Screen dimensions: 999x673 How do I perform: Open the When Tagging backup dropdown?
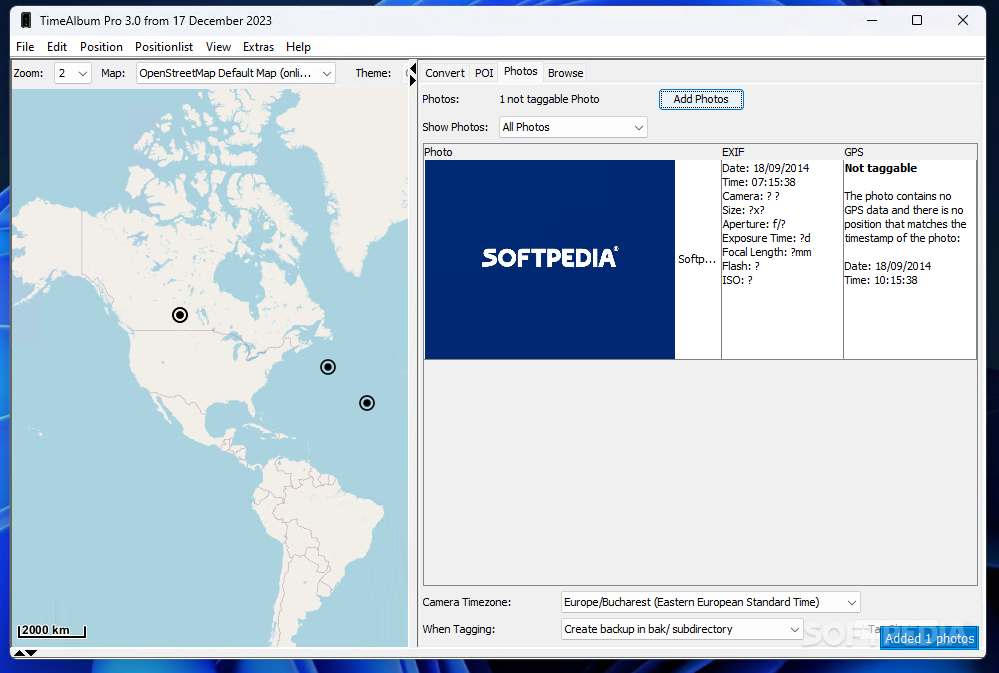point(682,629)
